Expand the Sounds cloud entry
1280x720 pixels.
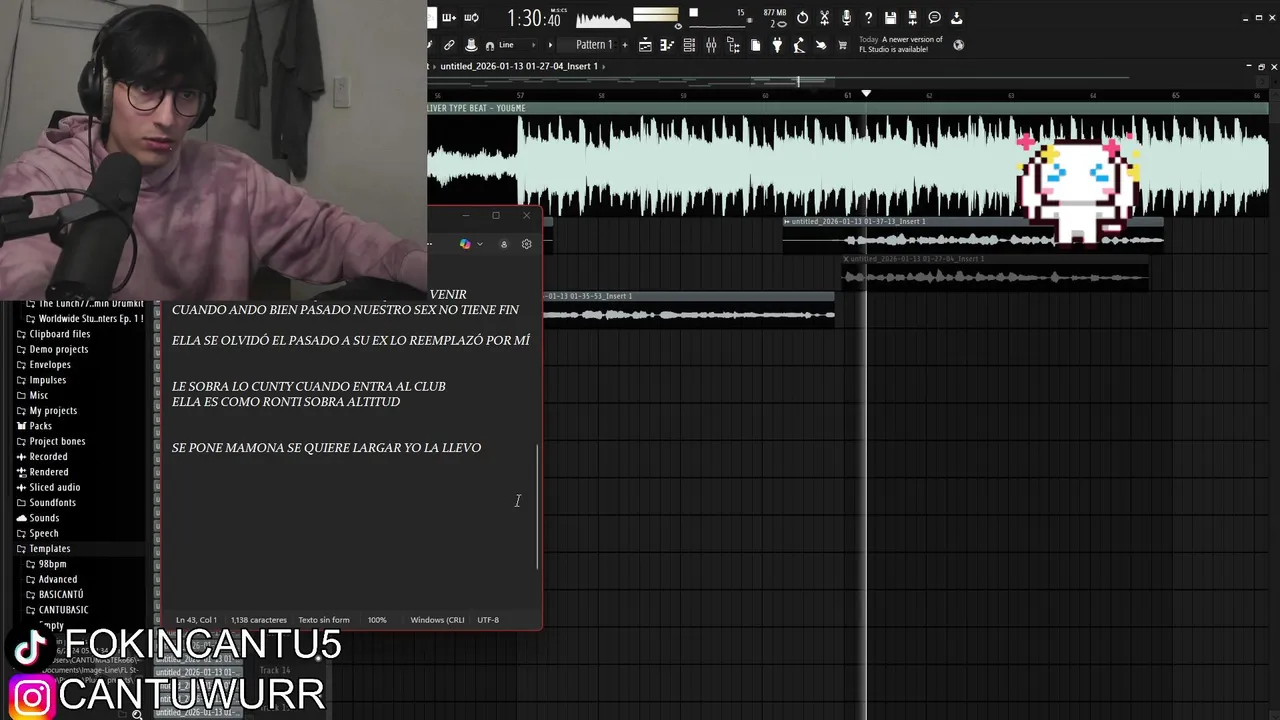[x=44, y=518]
